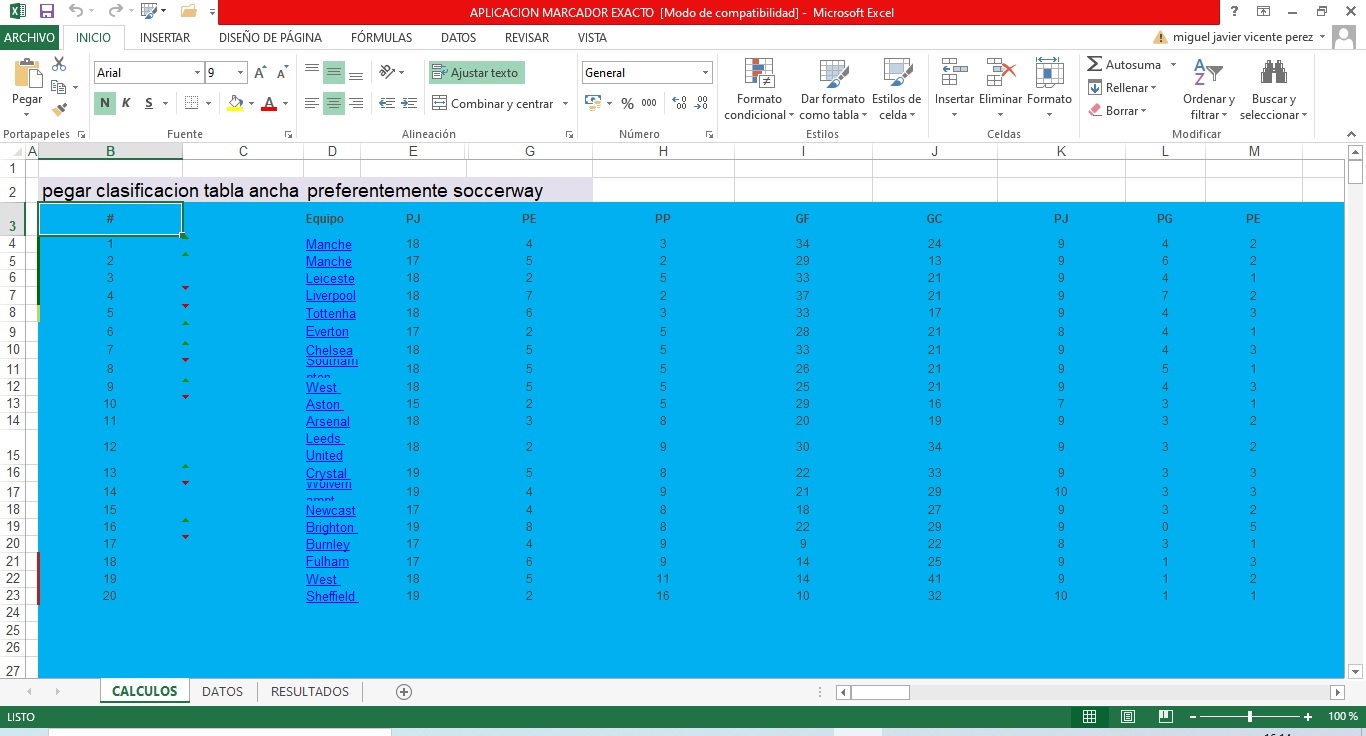1366x736 pixels.
Task: Click the Fulham hyperlink
Action: coord(327,562)
